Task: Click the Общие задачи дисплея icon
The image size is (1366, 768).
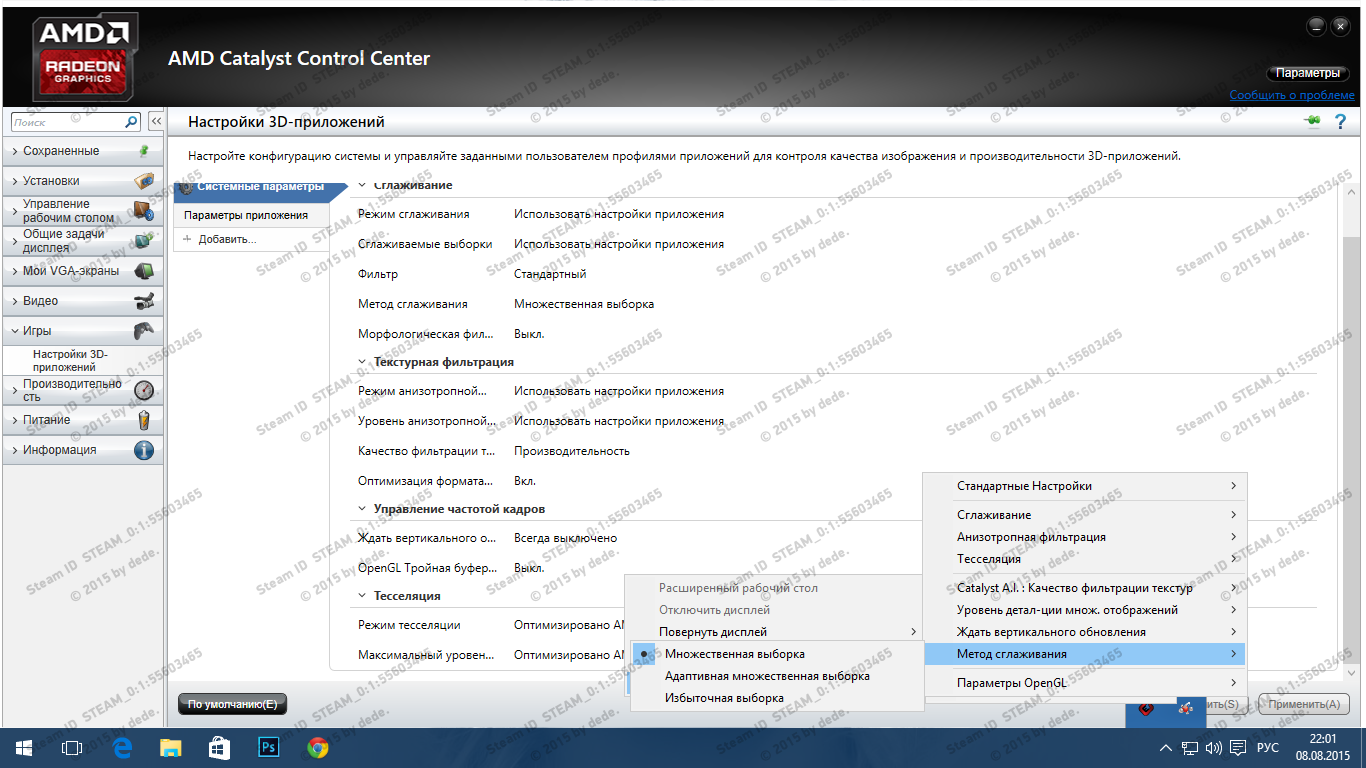Action: click(144, 241)
